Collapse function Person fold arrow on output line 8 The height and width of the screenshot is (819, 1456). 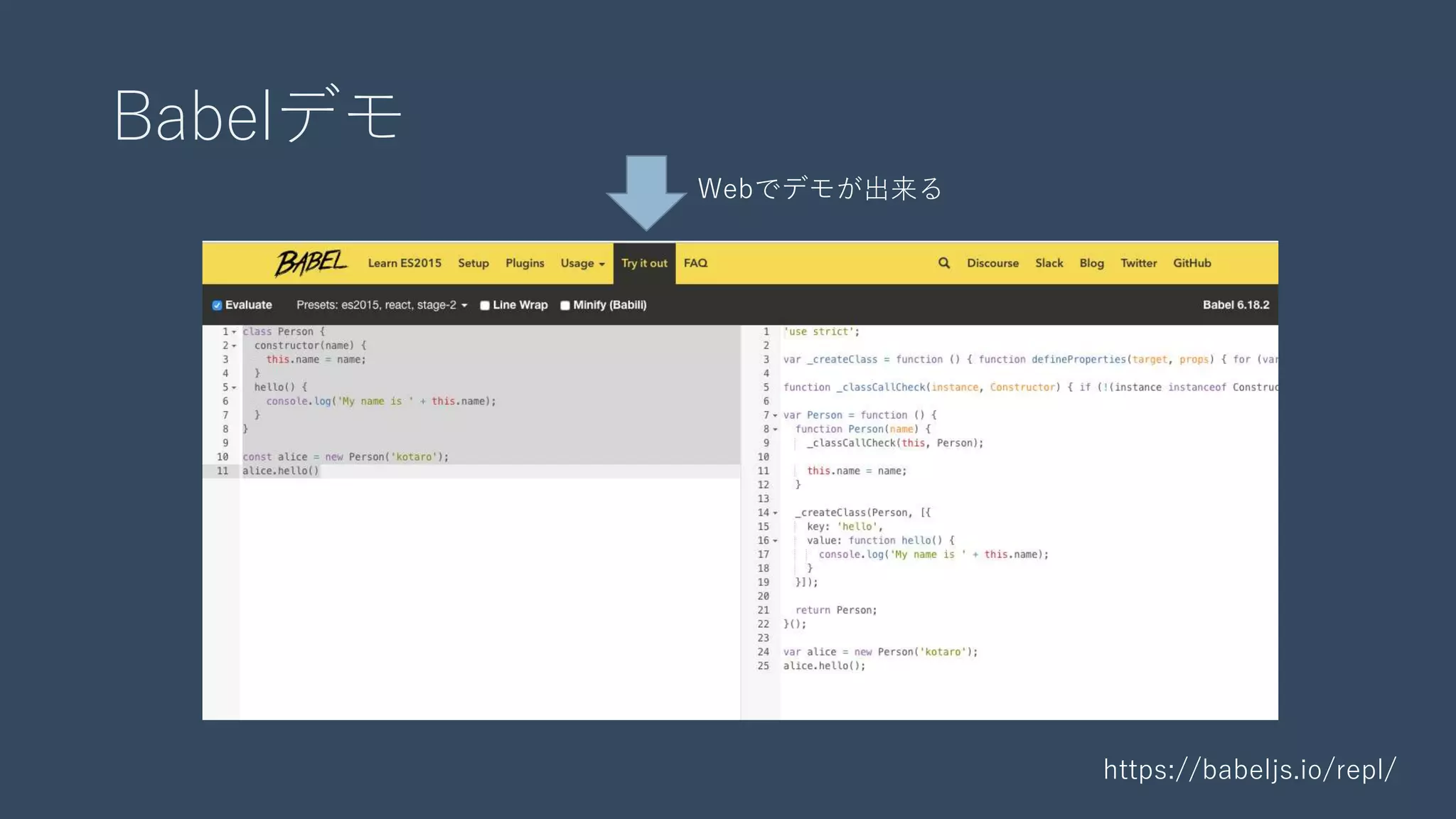[775, 429]
